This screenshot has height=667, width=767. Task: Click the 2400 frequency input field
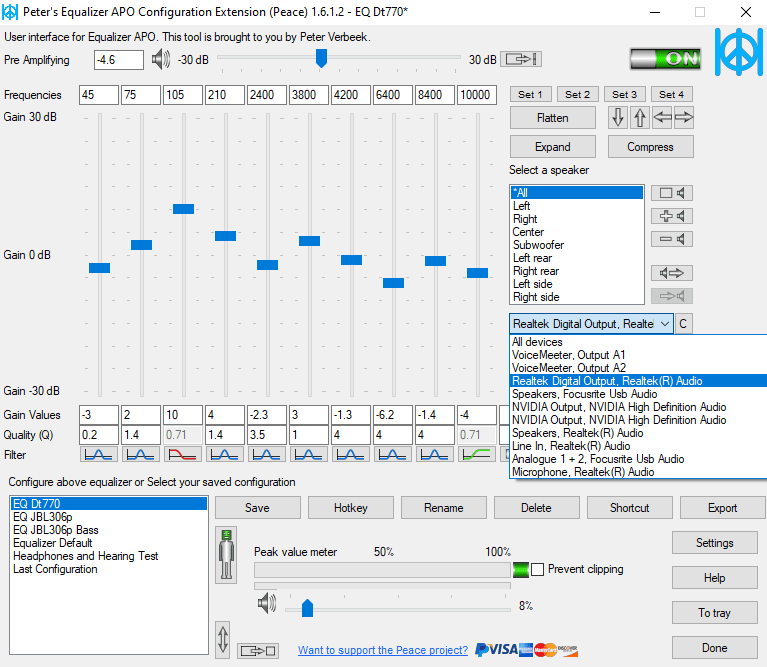(267, 94)
